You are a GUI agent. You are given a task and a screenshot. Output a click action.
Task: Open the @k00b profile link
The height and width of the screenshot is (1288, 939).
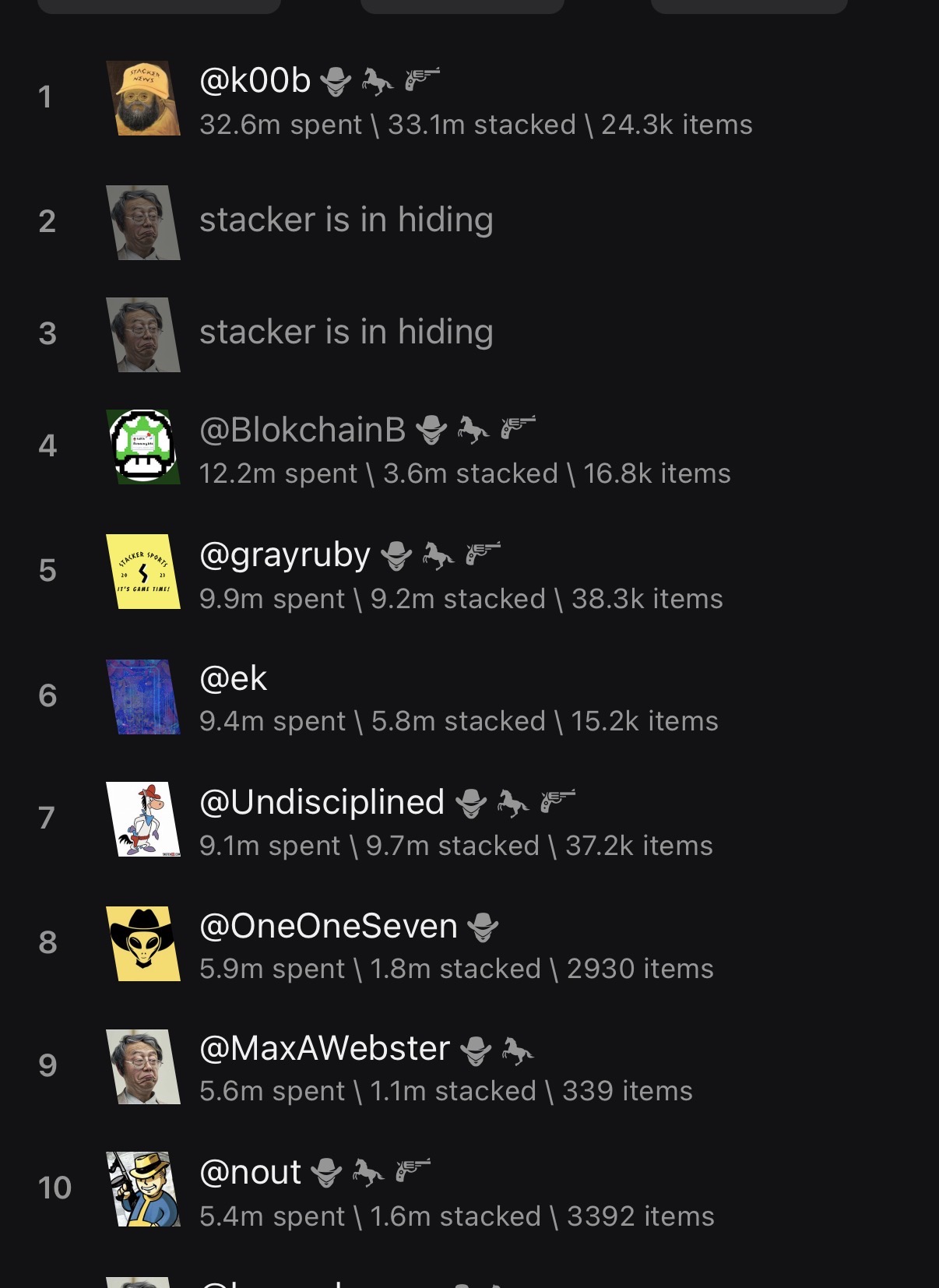(255, 80)
